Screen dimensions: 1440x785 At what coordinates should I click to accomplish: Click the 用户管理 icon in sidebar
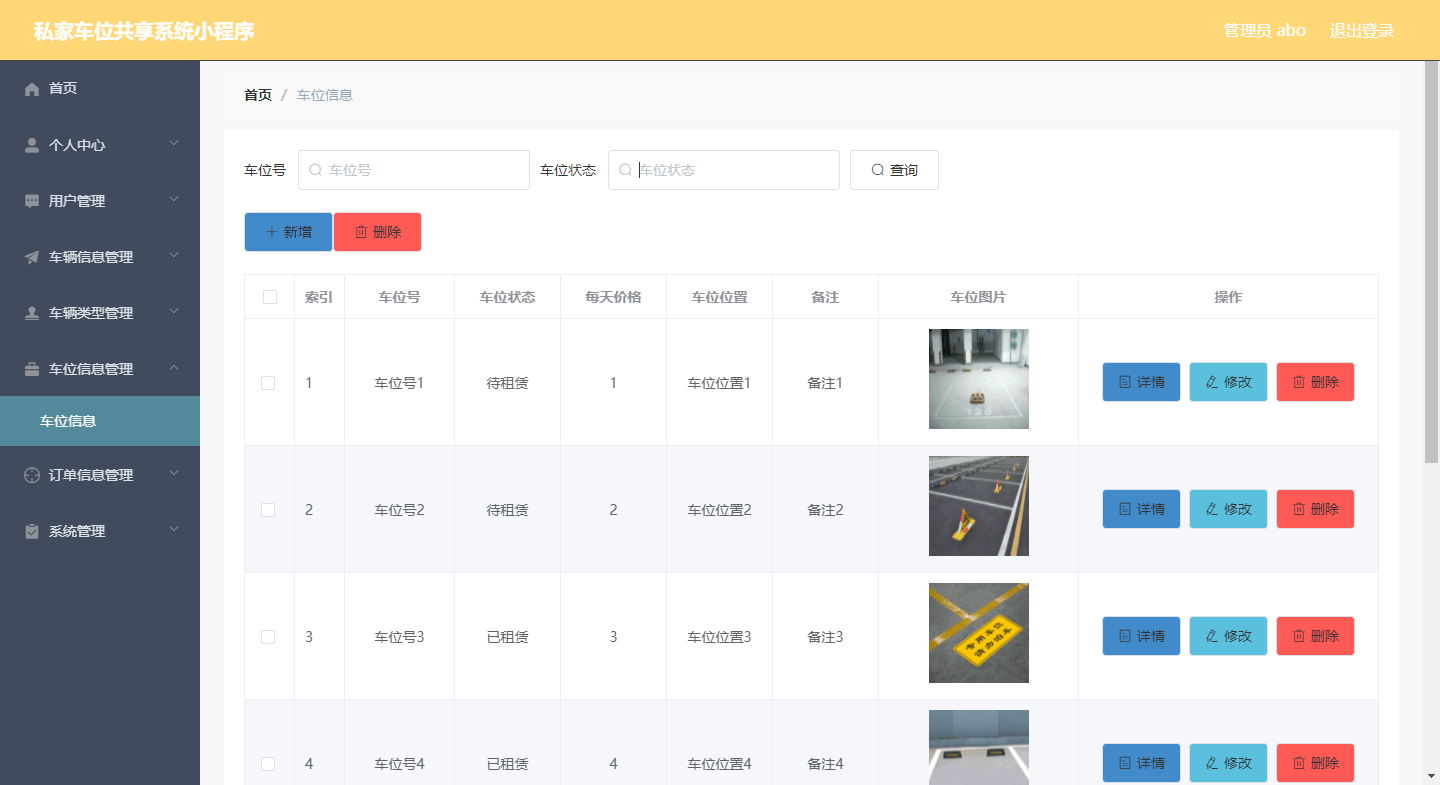click(x=31, y=201)
